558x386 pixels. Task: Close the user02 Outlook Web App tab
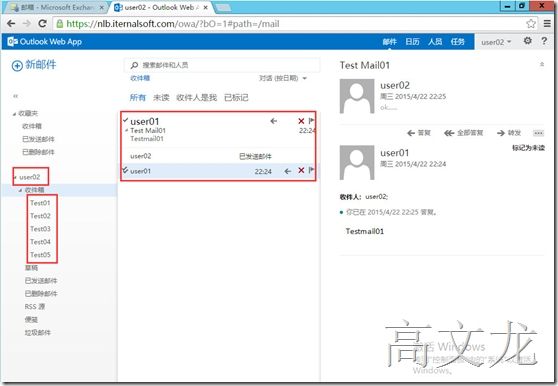point(205,7)
